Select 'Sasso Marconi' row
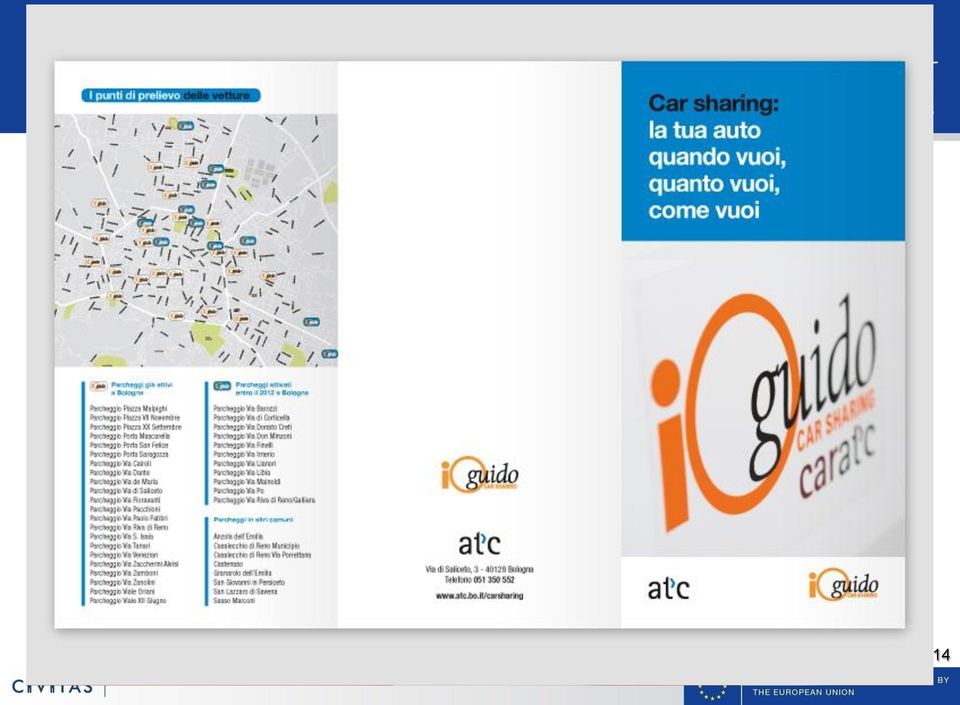The image size is (960, 705). point(234,600)
